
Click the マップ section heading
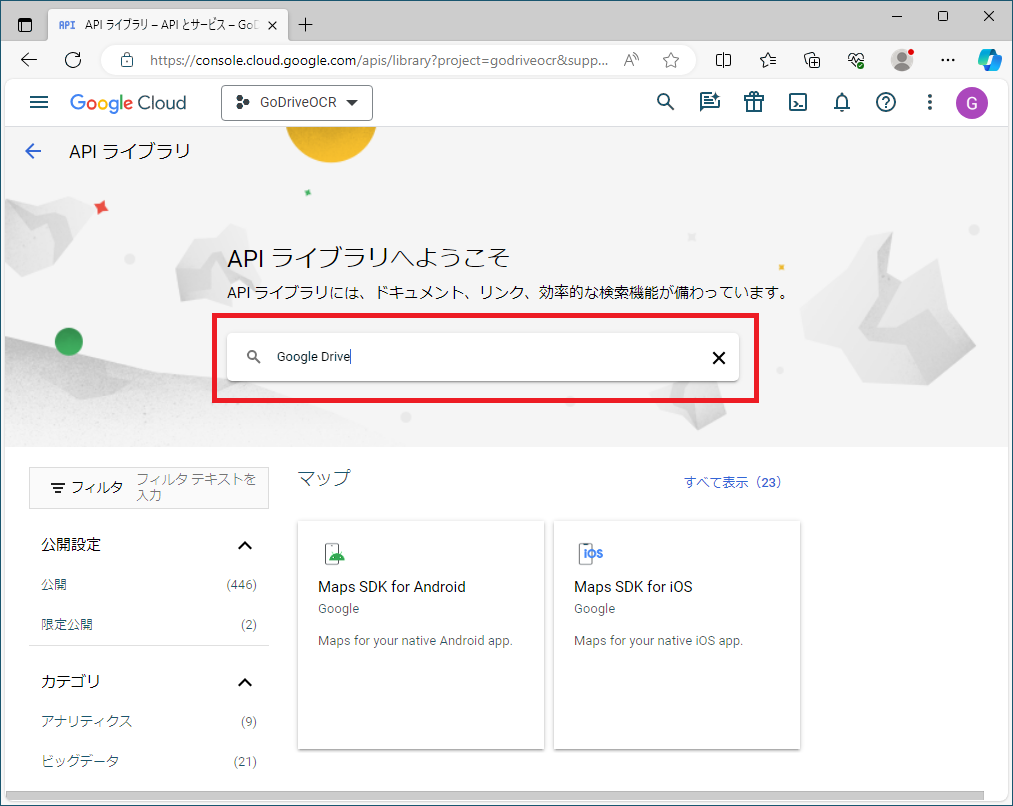pos(324,478)
